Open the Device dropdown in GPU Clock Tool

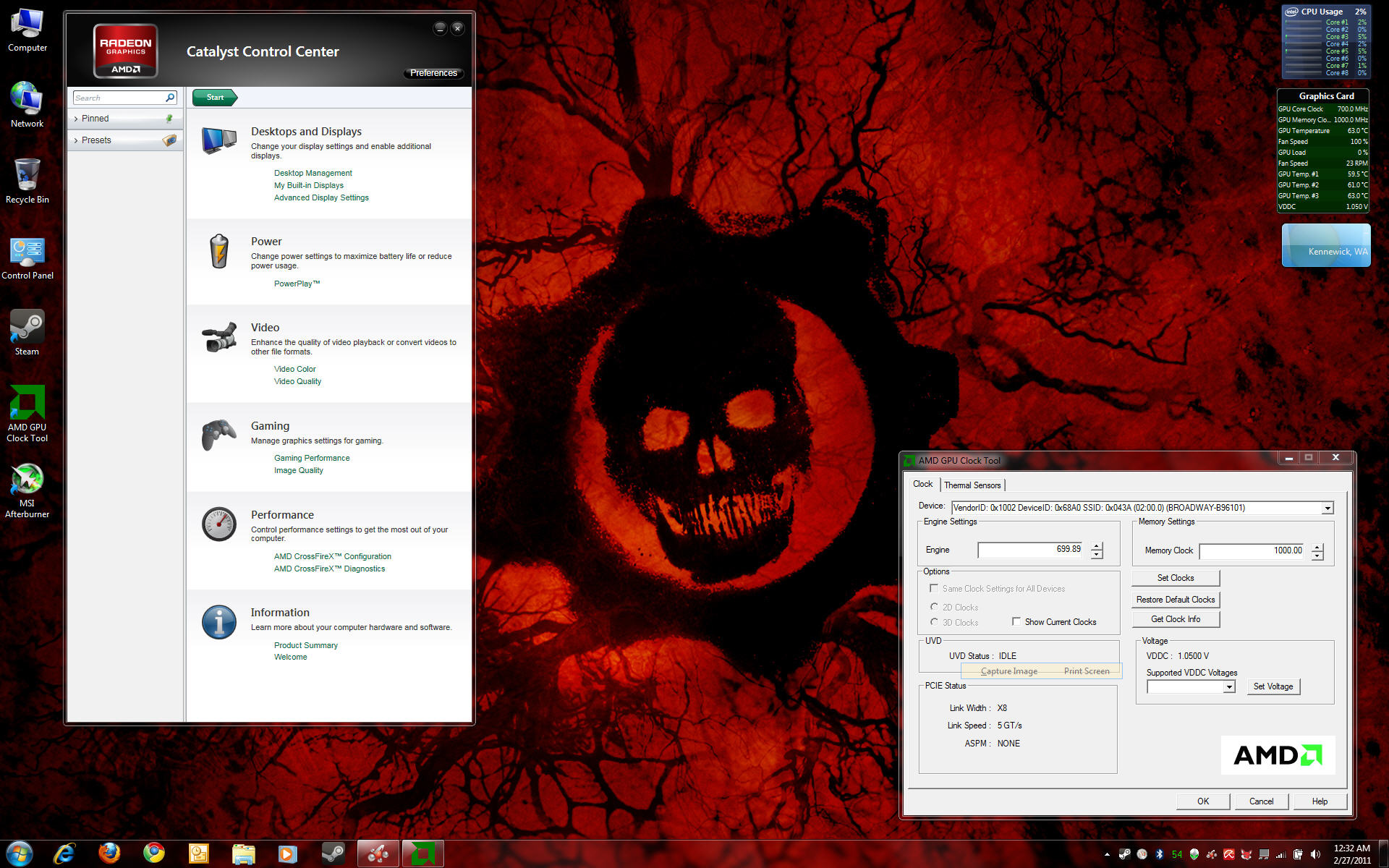coord(1328,509)
